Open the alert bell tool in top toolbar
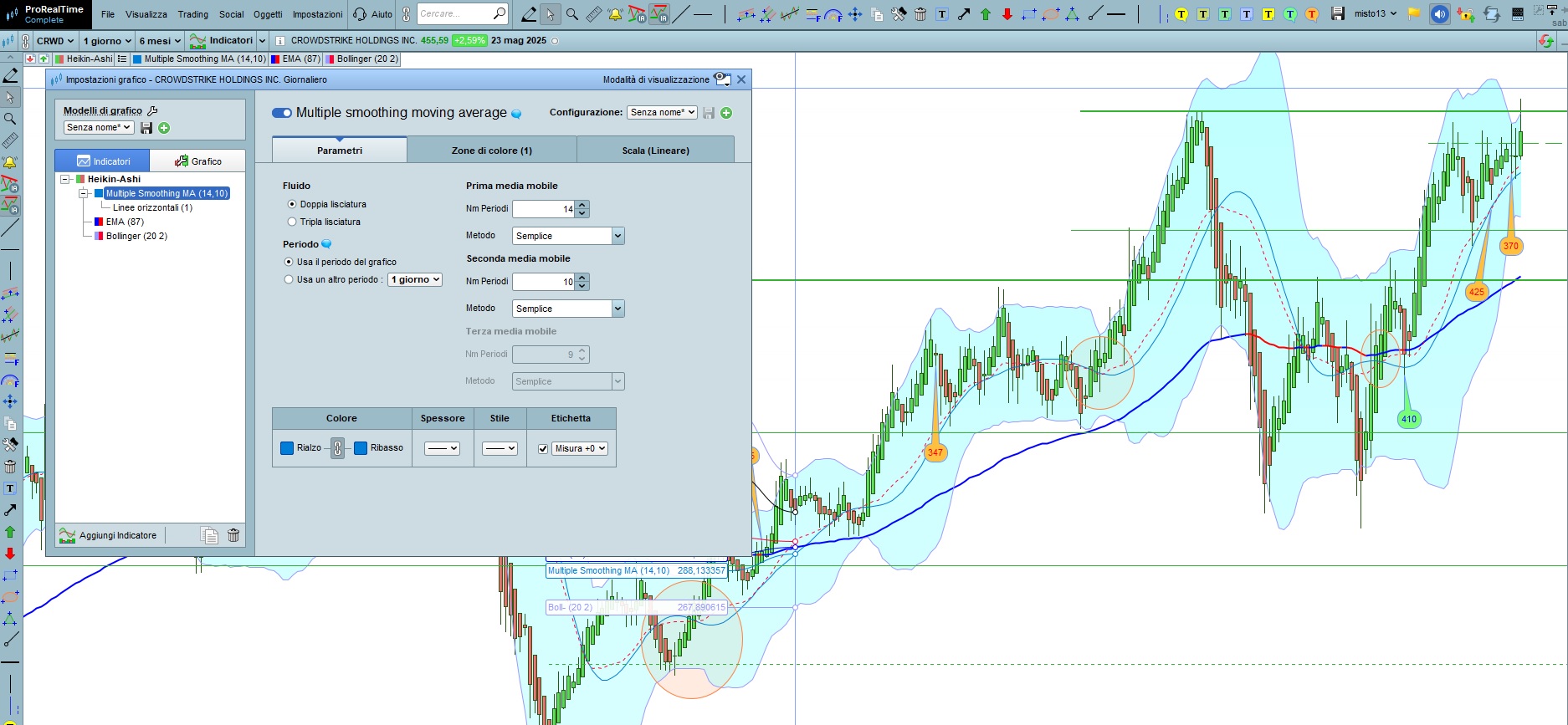Screen dimensions: 1568x725 (615, 14)
